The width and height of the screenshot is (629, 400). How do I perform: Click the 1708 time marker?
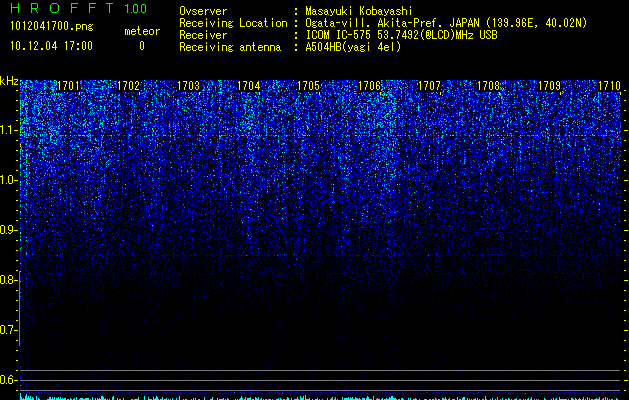(489, 86)
